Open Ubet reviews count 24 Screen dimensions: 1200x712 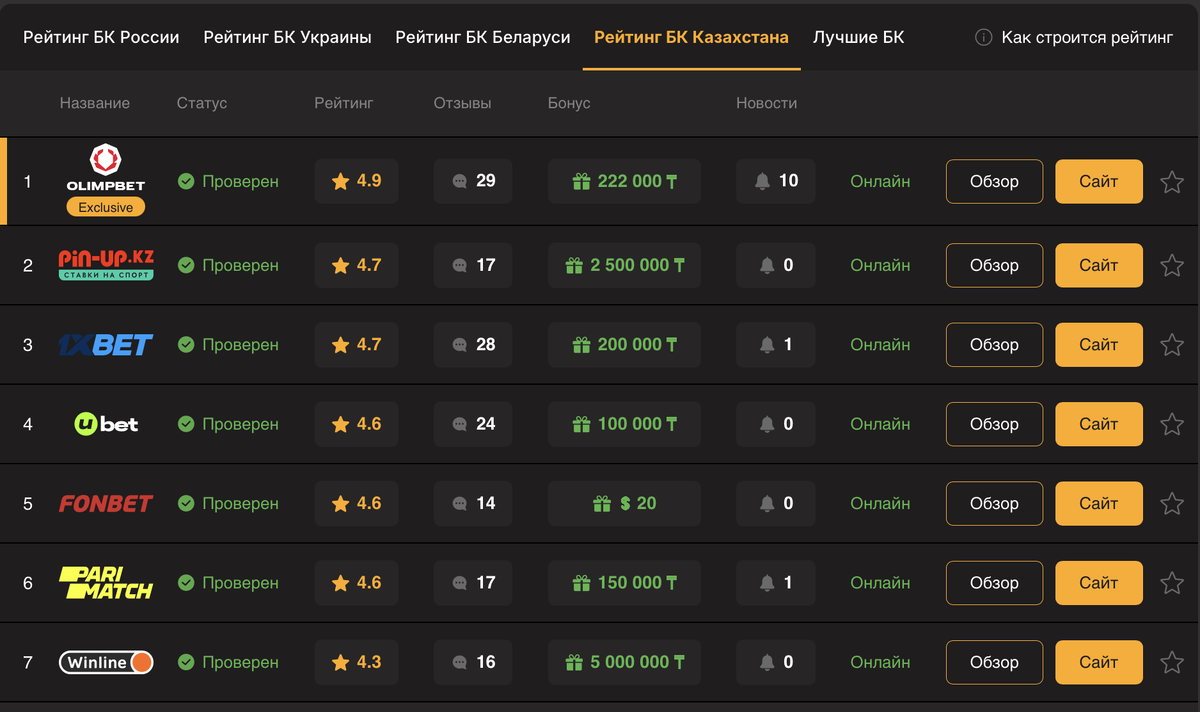(473, 424)
